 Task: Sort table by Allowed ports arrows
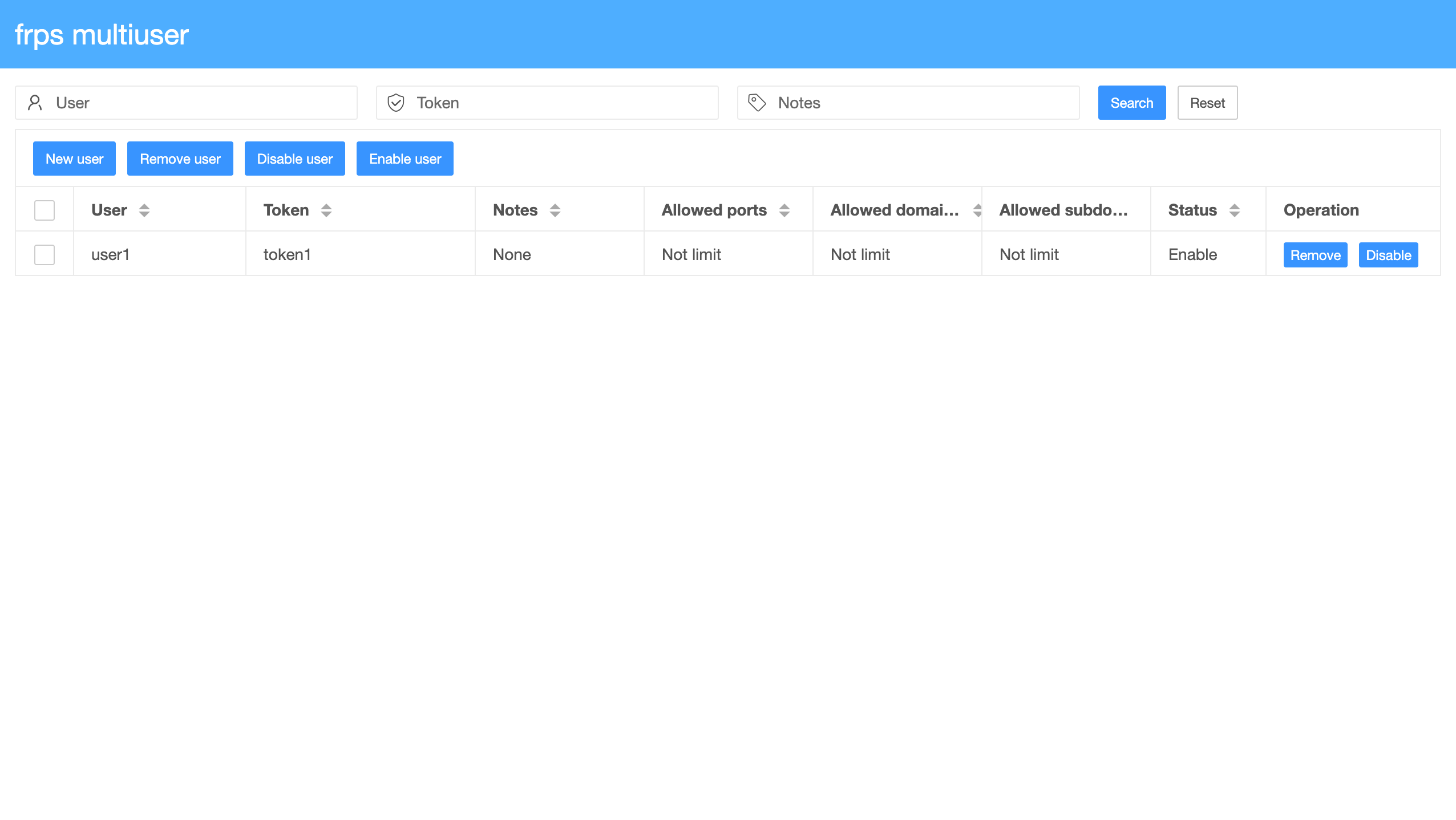point(784,210)
